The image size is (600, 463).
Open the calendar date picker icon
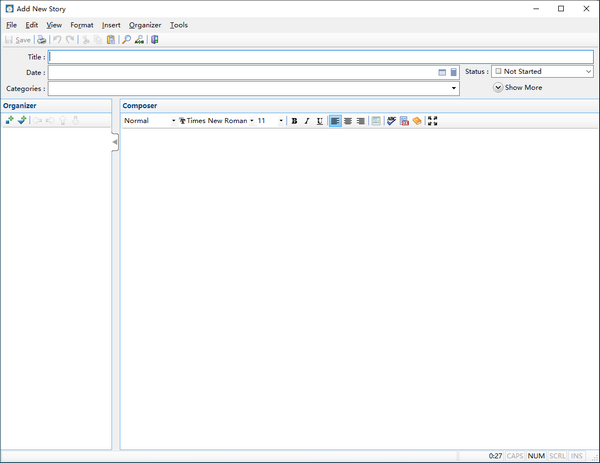[x=442, y=72]
